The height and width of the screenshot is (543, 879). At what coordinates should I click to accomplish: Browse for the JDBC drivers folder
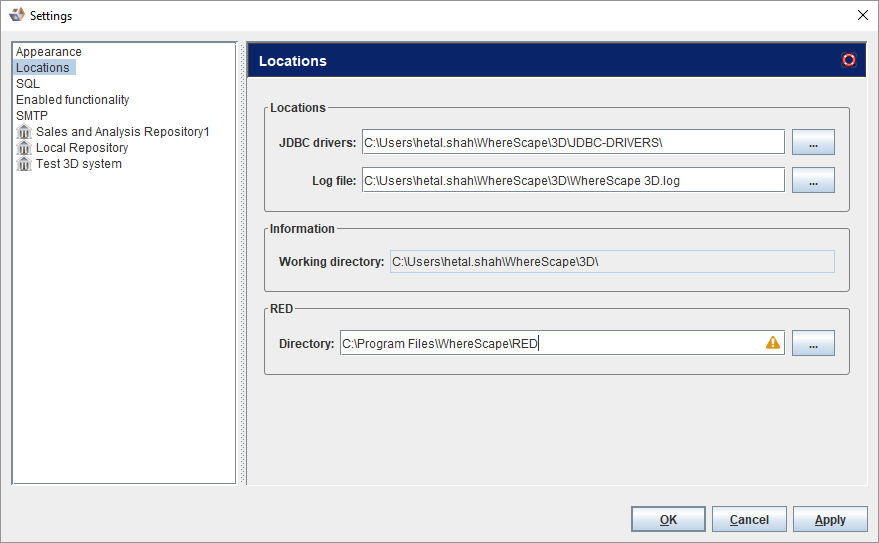click(813, 143)
